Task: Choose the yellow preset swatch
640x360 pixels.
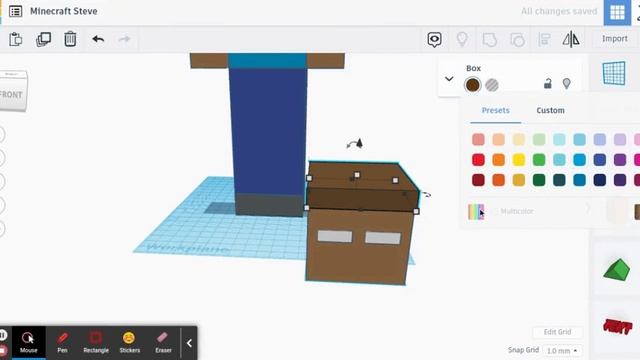Action: click(x=519, y=160)
